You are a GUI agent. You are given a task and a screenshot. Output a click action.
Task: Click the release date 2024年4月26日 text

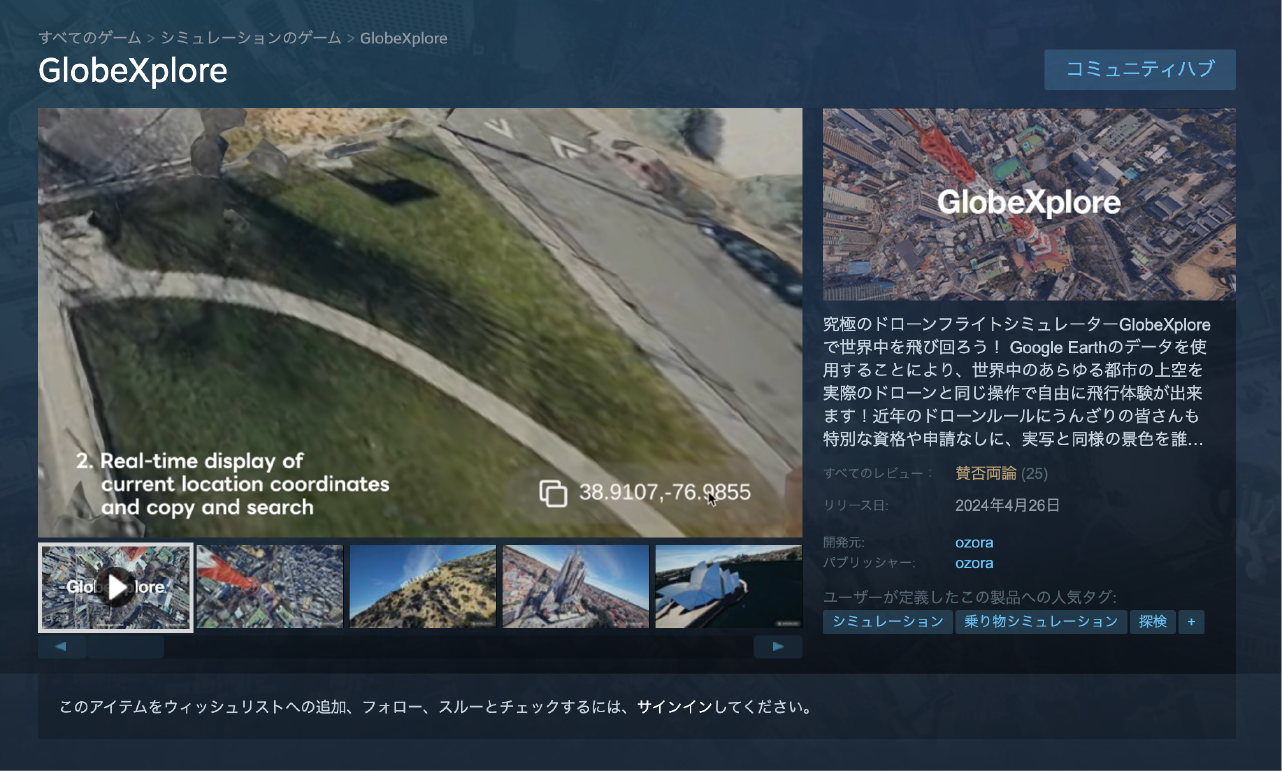1007,505
